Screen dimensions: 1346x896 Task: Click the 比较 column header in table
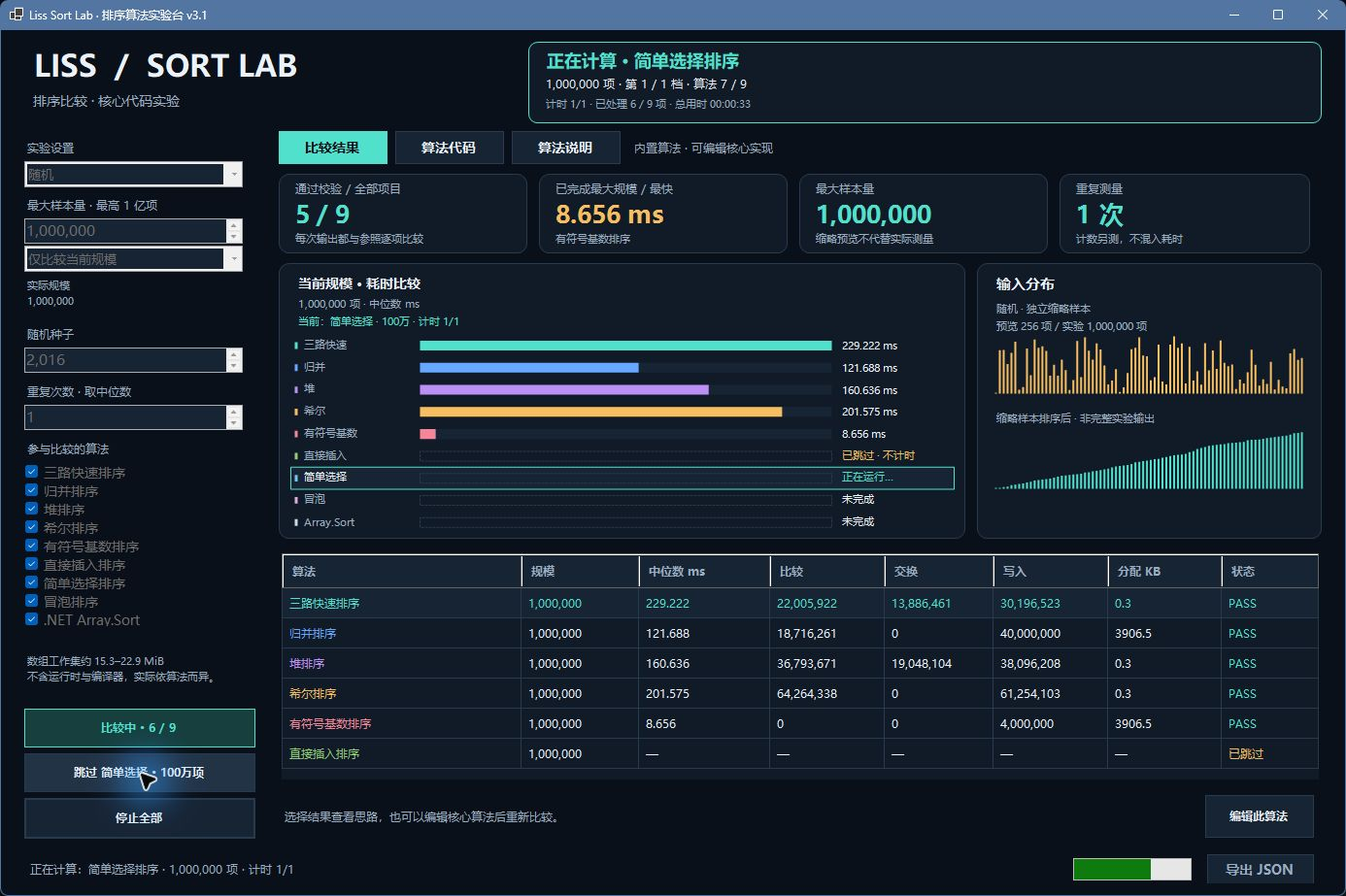[x=827, y=572]
